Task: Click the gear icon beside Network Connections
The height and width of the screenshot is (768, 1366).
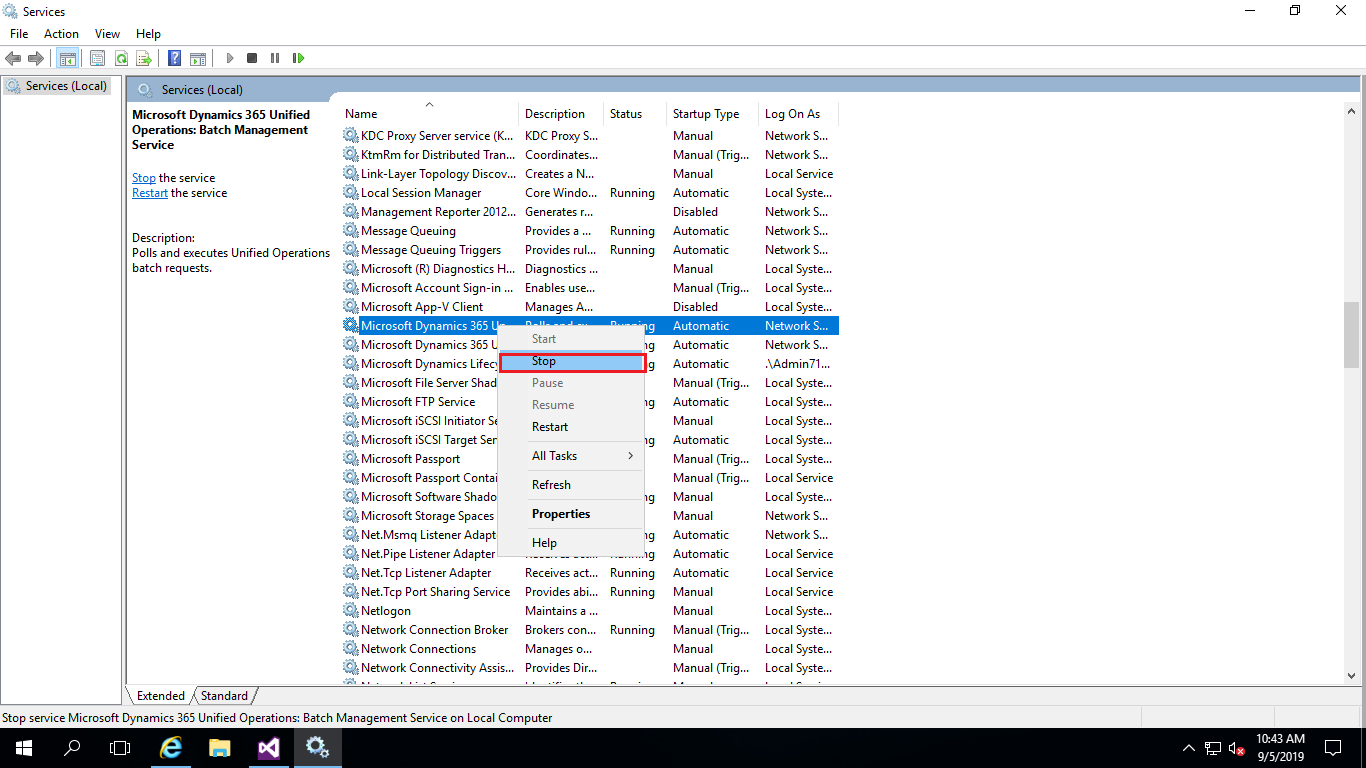Action: point(350,649)
